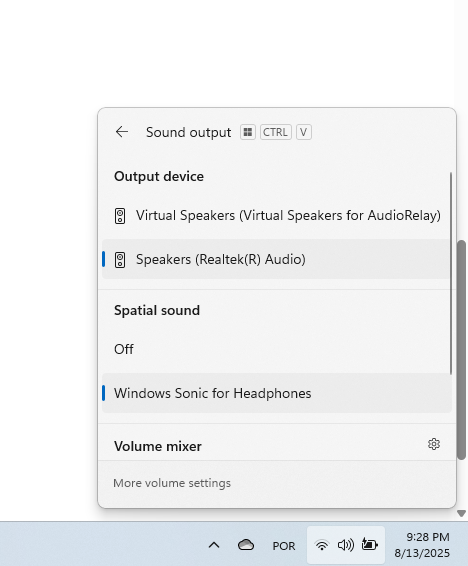Click the down arrow below the scrollbar
The width and height of the screenshot is (468, 566).
tap(461, 513)
